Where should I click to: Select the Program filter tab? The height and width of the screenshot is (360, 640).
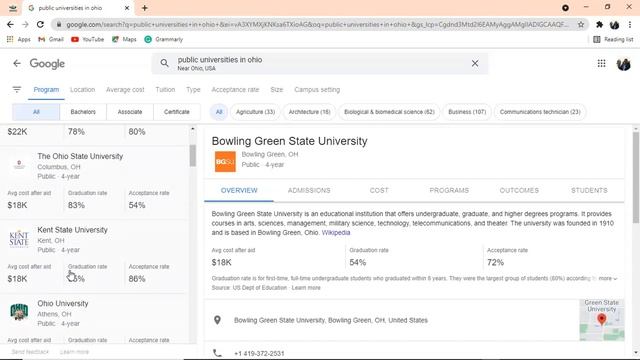[x=46, y=90]
